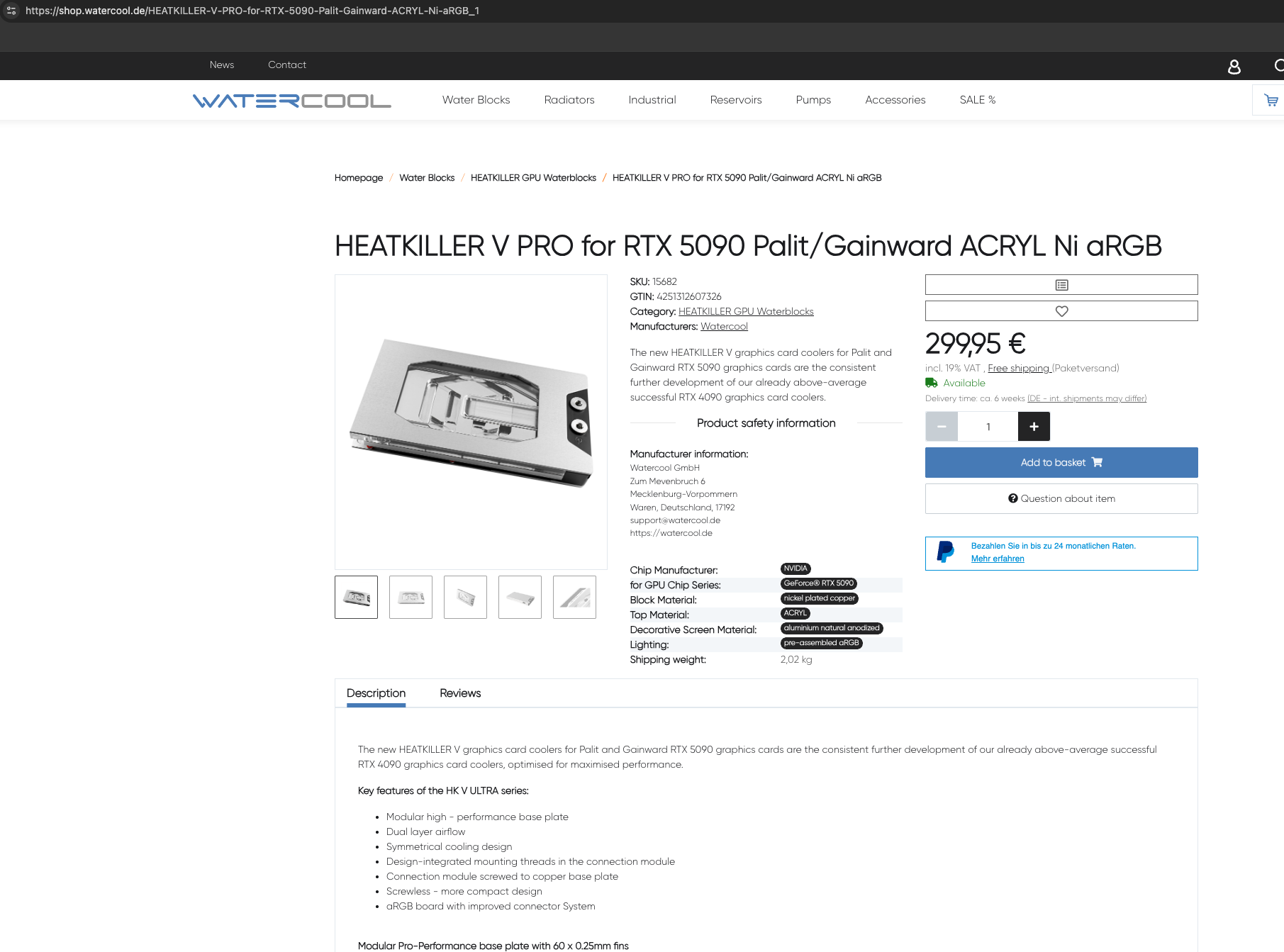Select first product thumbnail
1284x952 pixels.
[x=356, y=597]
